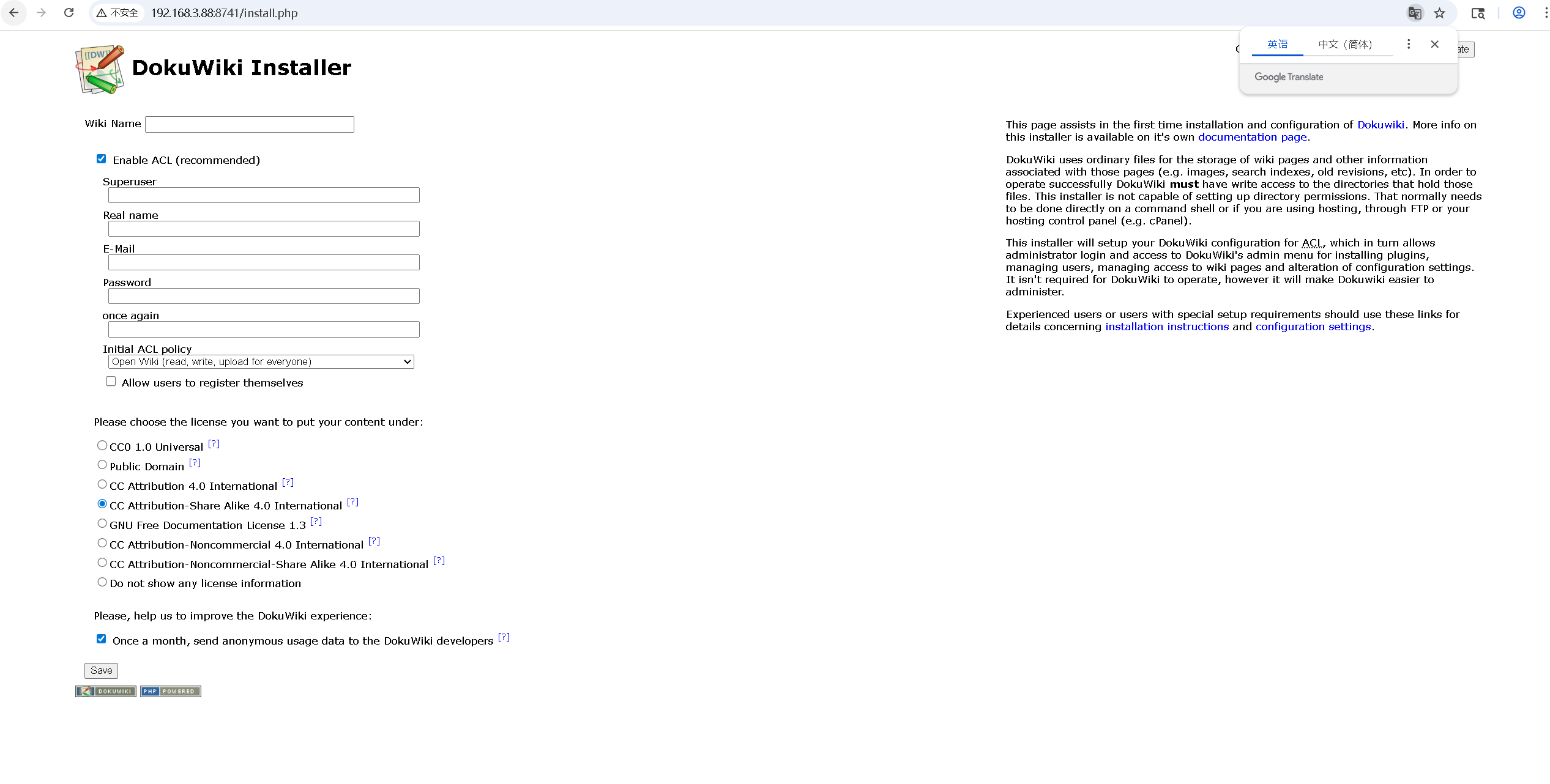Enable Allow users to register themselves
Viewport: 1550px width, 784px height.
[x=111, y=381]
